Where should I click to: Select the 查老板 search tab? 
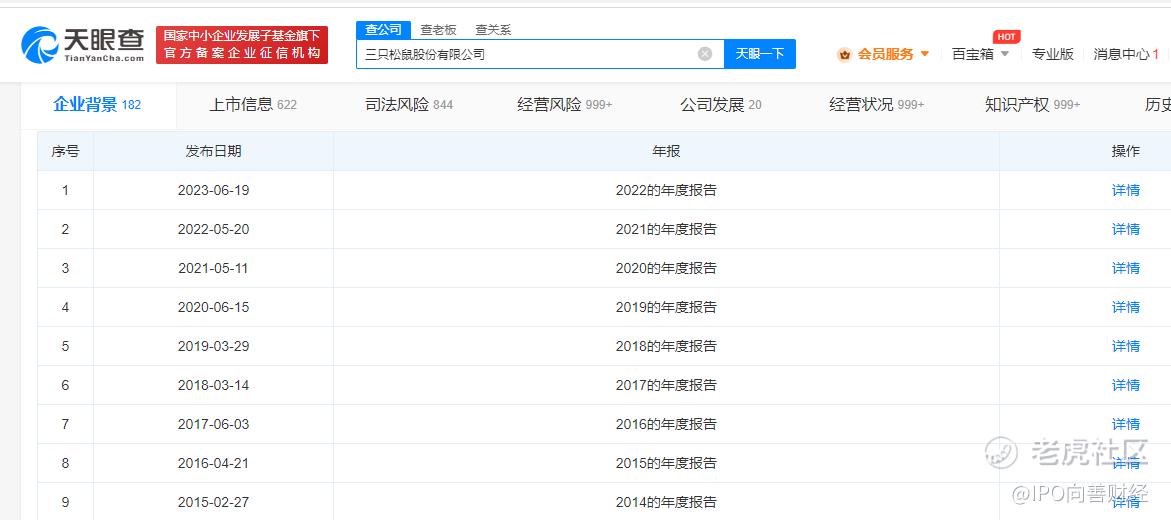coord(438,31)
